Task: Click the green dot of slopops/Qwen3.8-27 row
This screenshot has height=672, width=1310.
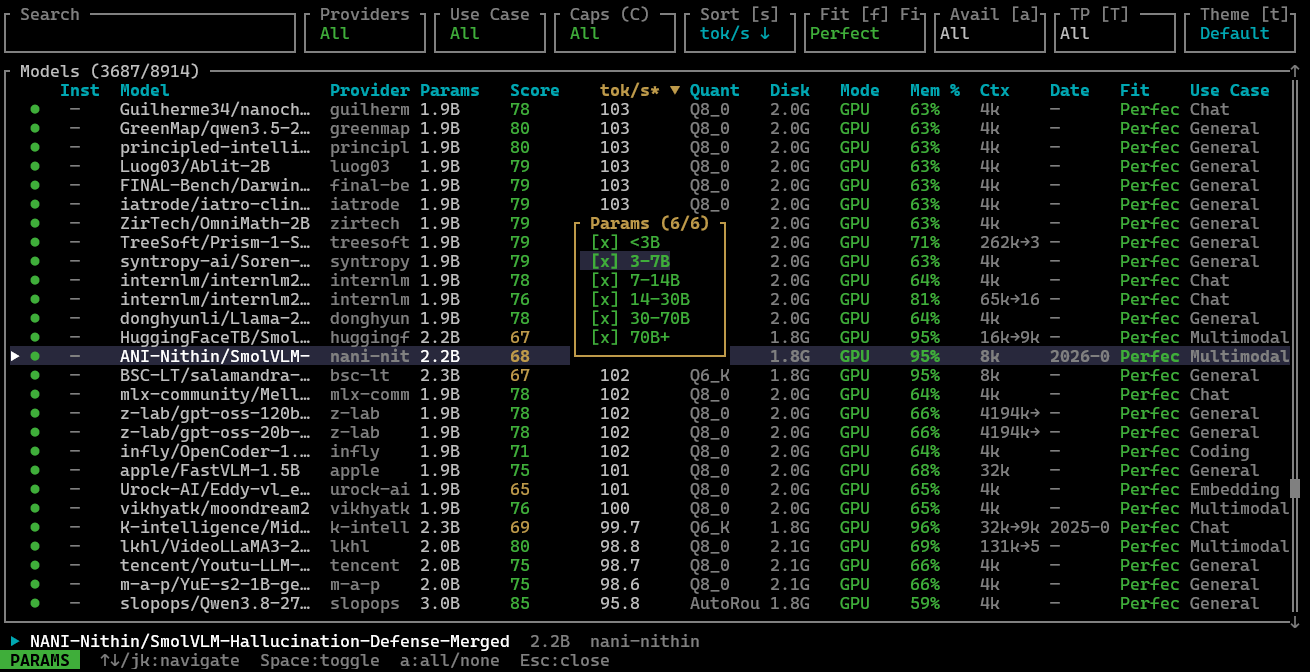Action: [35, 604]
